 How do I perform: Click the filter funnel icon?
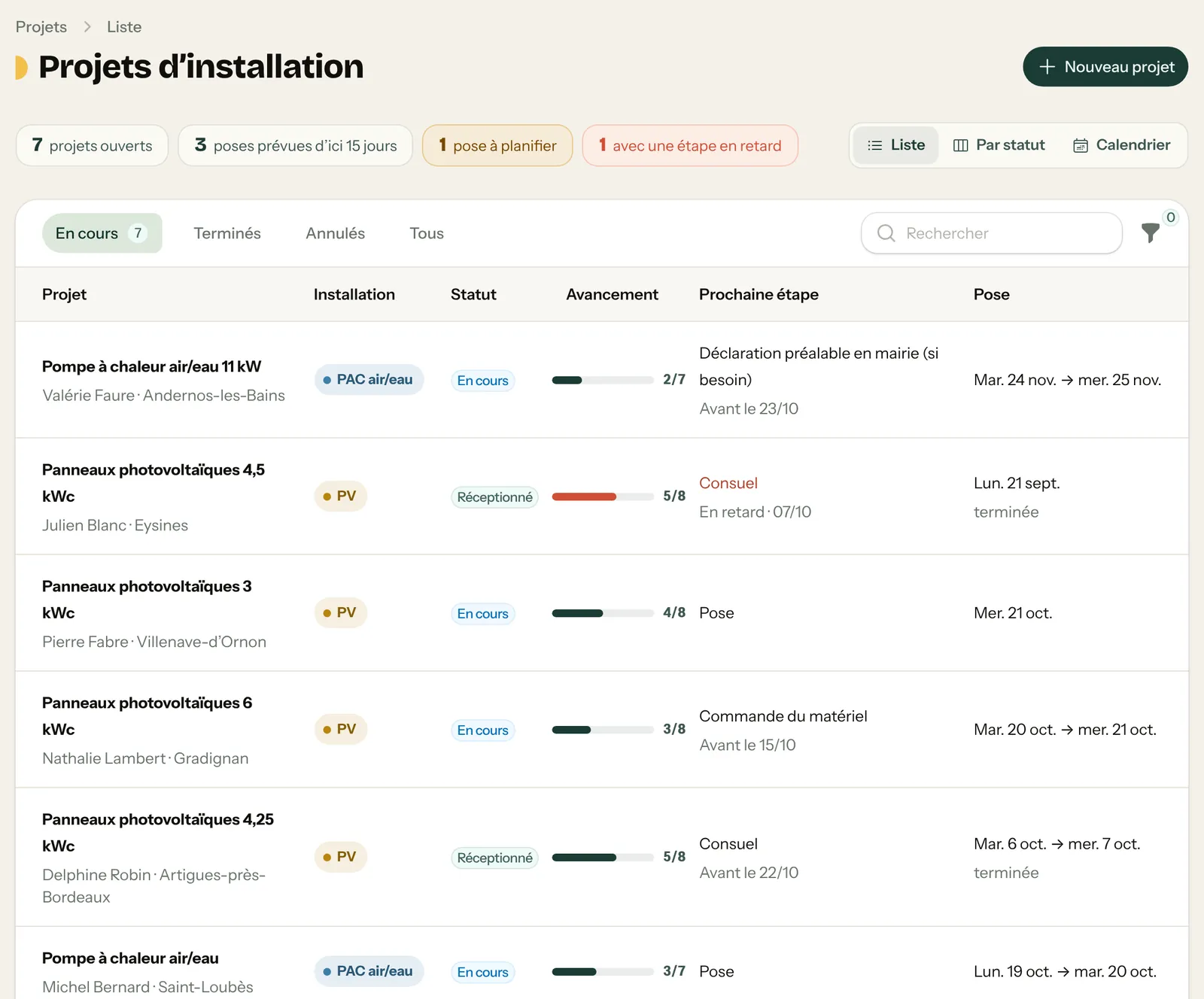point(1150,233)
